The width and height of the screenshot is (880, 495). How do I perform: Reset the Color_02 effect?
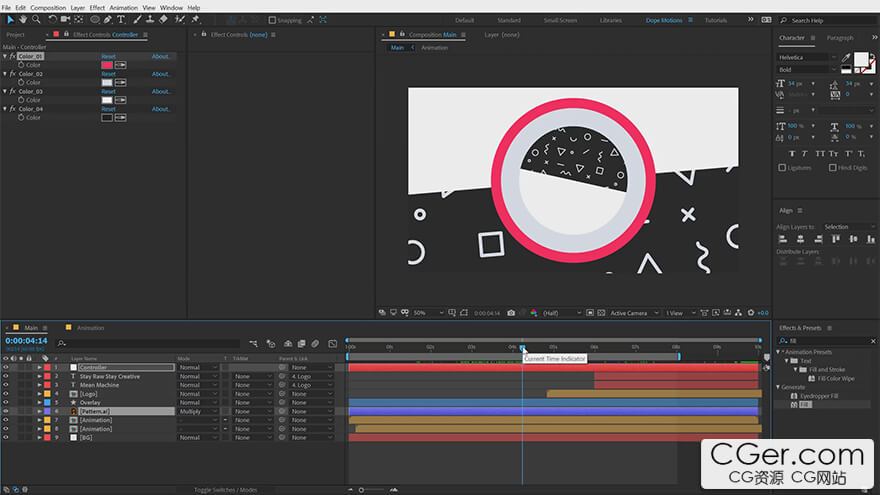(108, 74)
